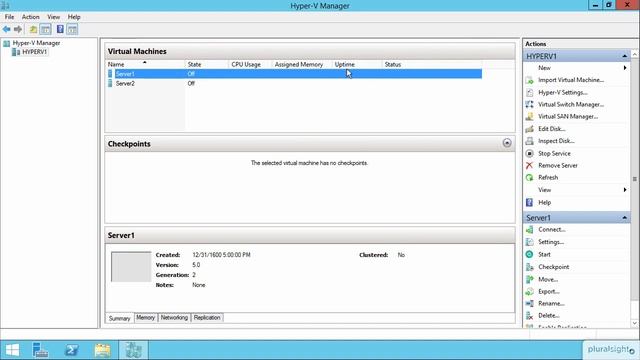Expand the New submenu arrow
The height and width of the screenshot is (360, 640).
pos(625,68)
